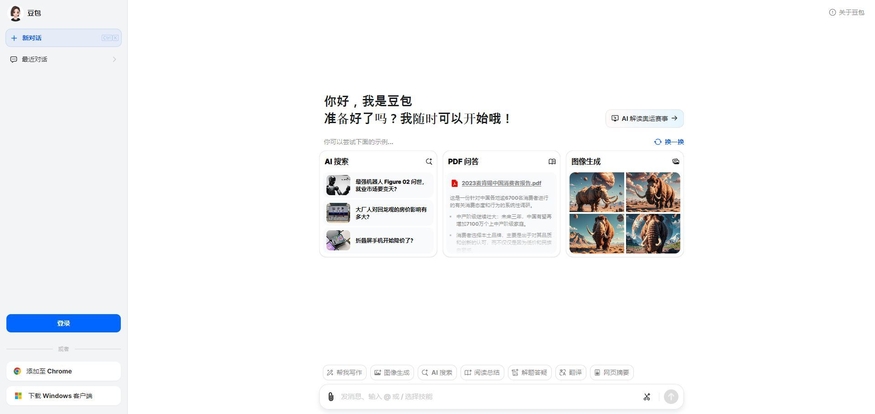The height and width of the screenshot is (414, 875).
Task: Click the icon in 图像生成 card header
Action: pos(676,161)
